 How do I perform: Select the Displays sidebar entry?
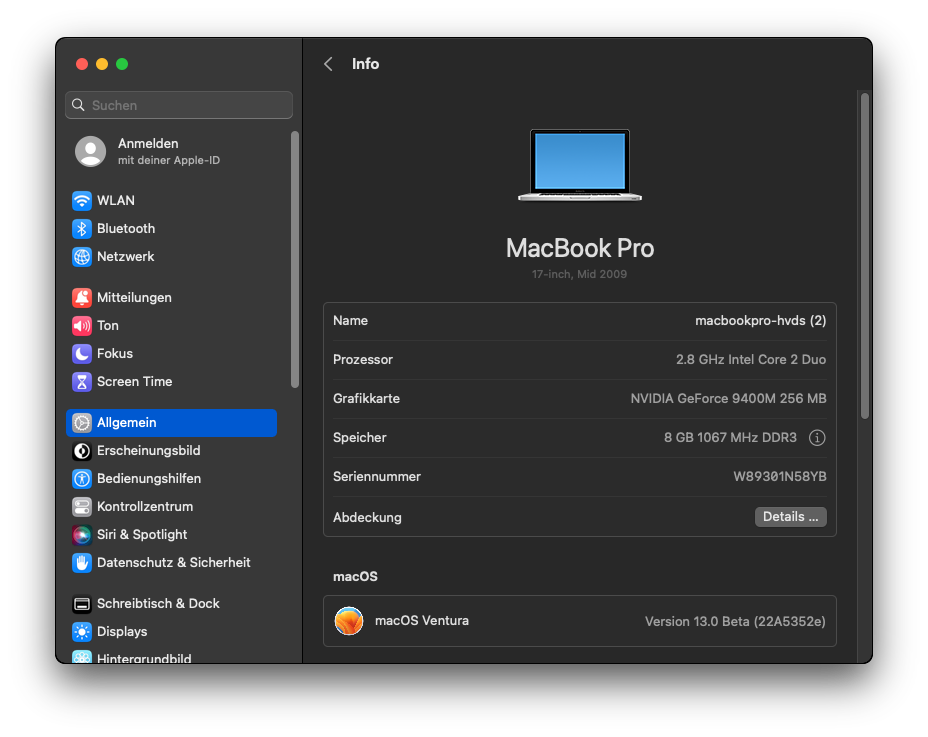171,632
